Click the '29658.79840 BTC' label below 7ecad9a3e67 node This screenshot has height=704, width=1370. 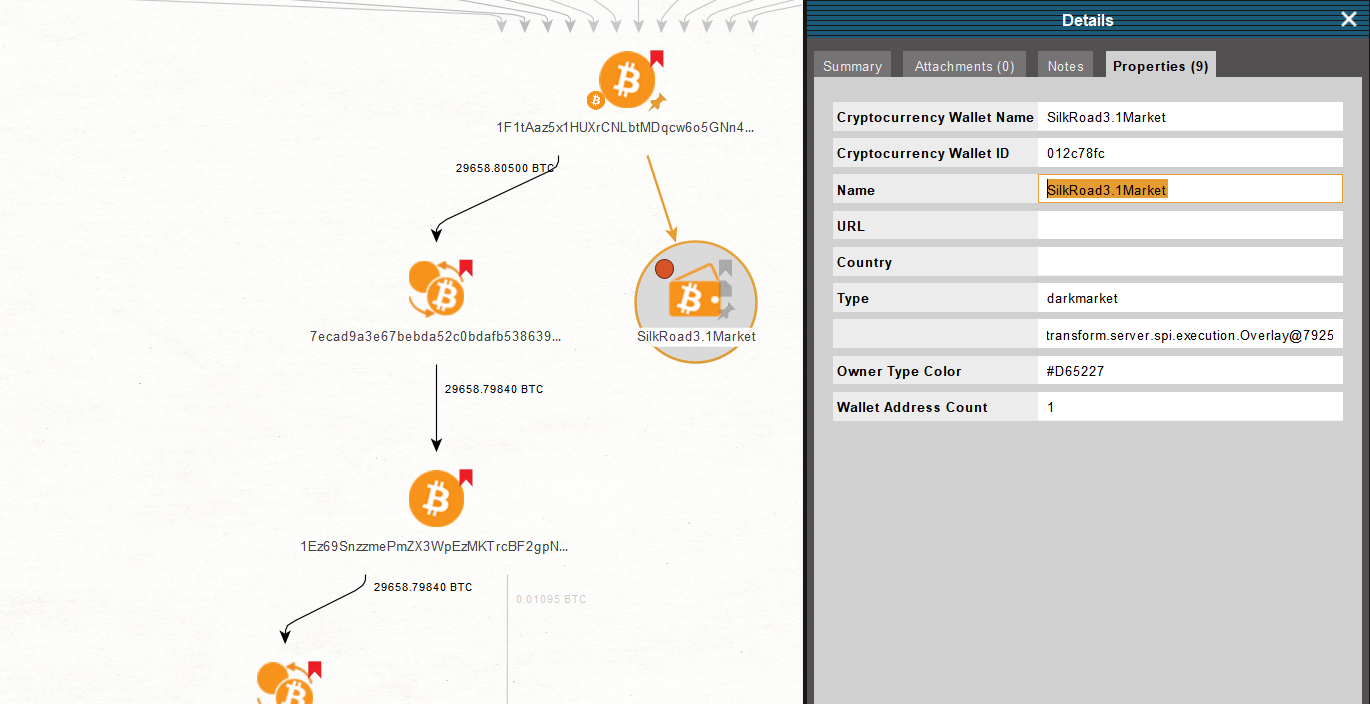(494, 389)
